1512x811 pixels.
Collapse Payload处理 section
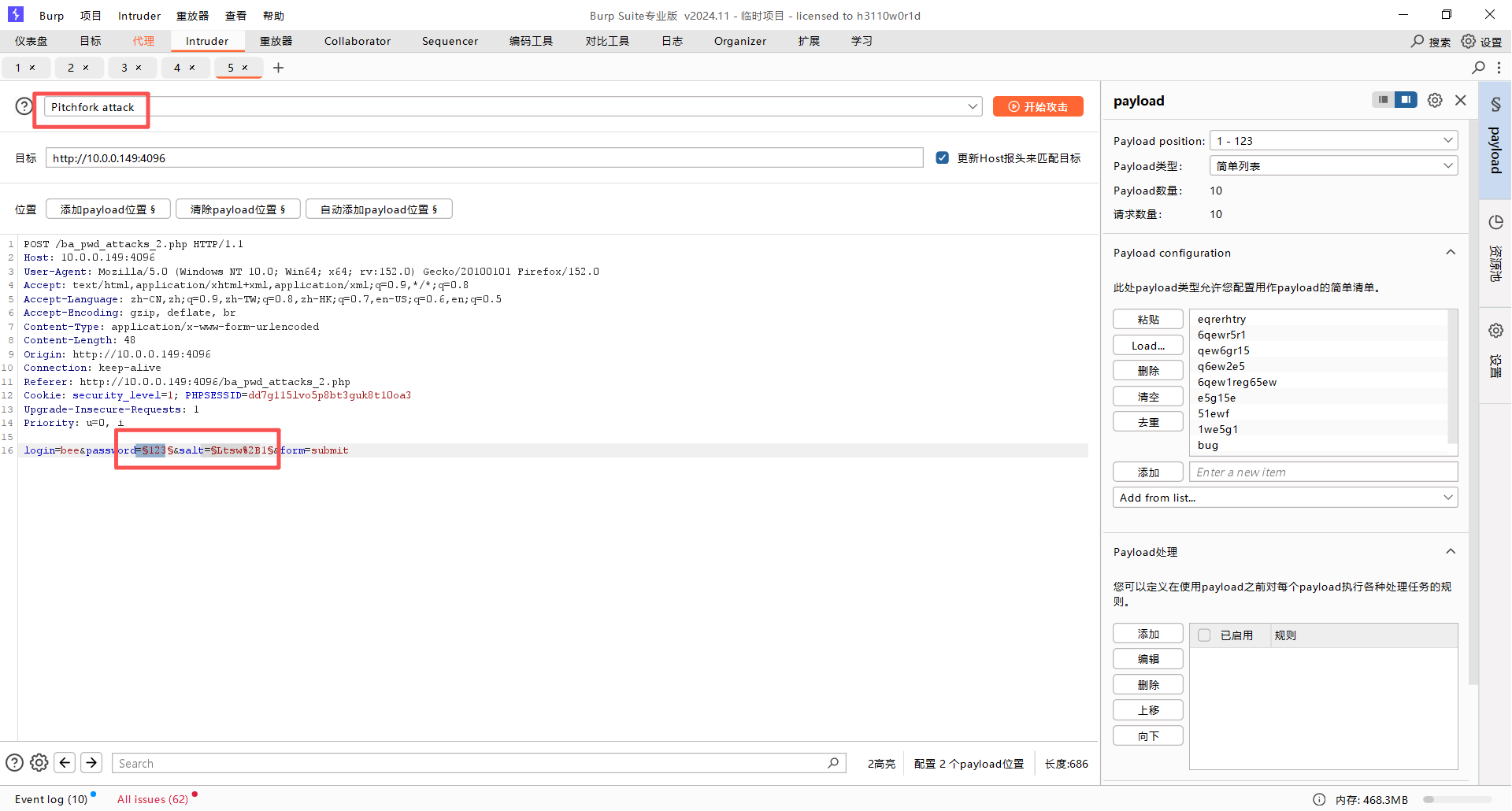click(x=1451, y=552)
